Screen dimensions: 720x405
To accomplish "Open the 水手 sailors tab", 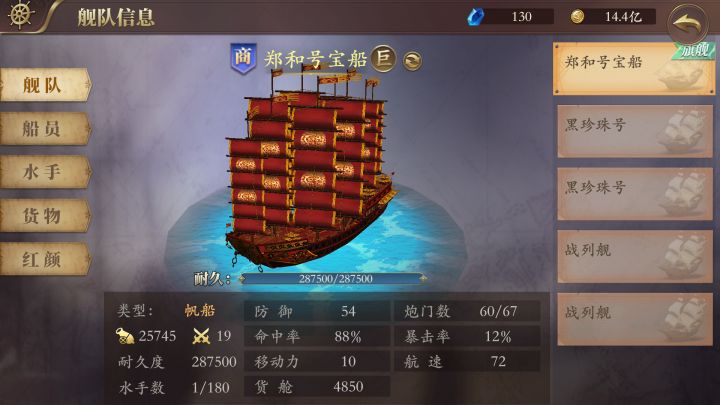I will coord(45,172).
